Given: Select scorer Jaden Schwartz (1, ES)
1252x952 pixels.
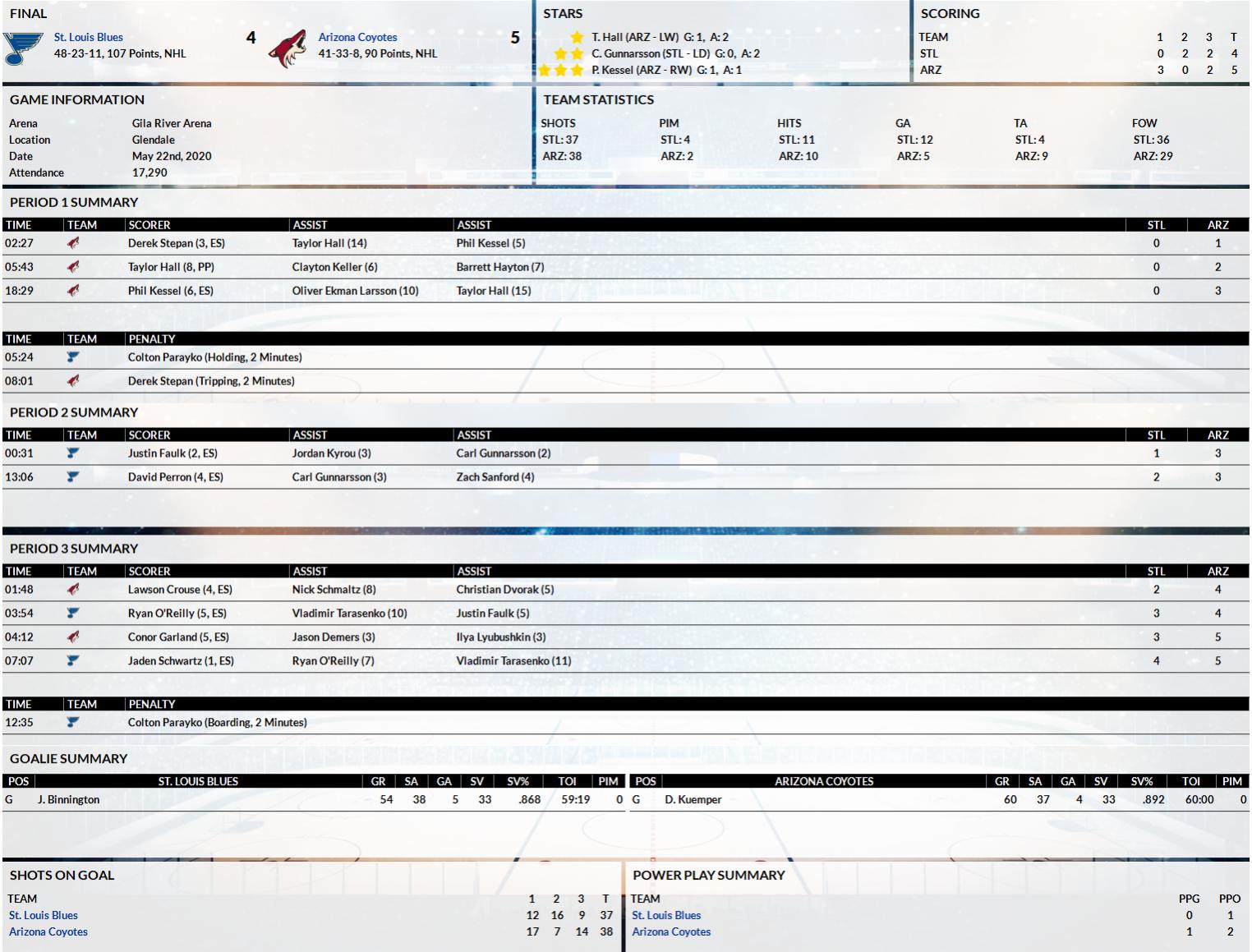Looking at the screenshot, I should (x=181, y=661).
